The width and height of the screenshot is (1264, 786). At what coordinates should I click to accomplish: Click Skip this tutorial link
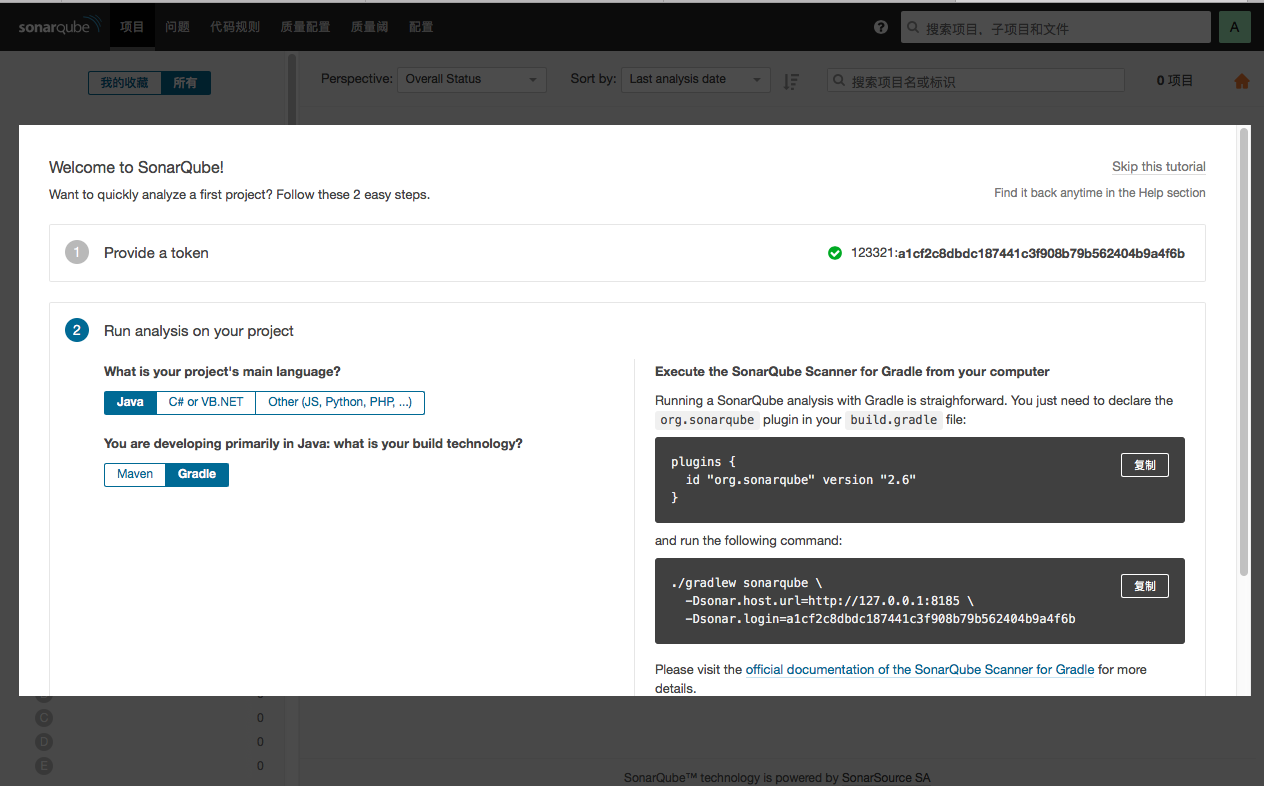tap(1159, 167)
